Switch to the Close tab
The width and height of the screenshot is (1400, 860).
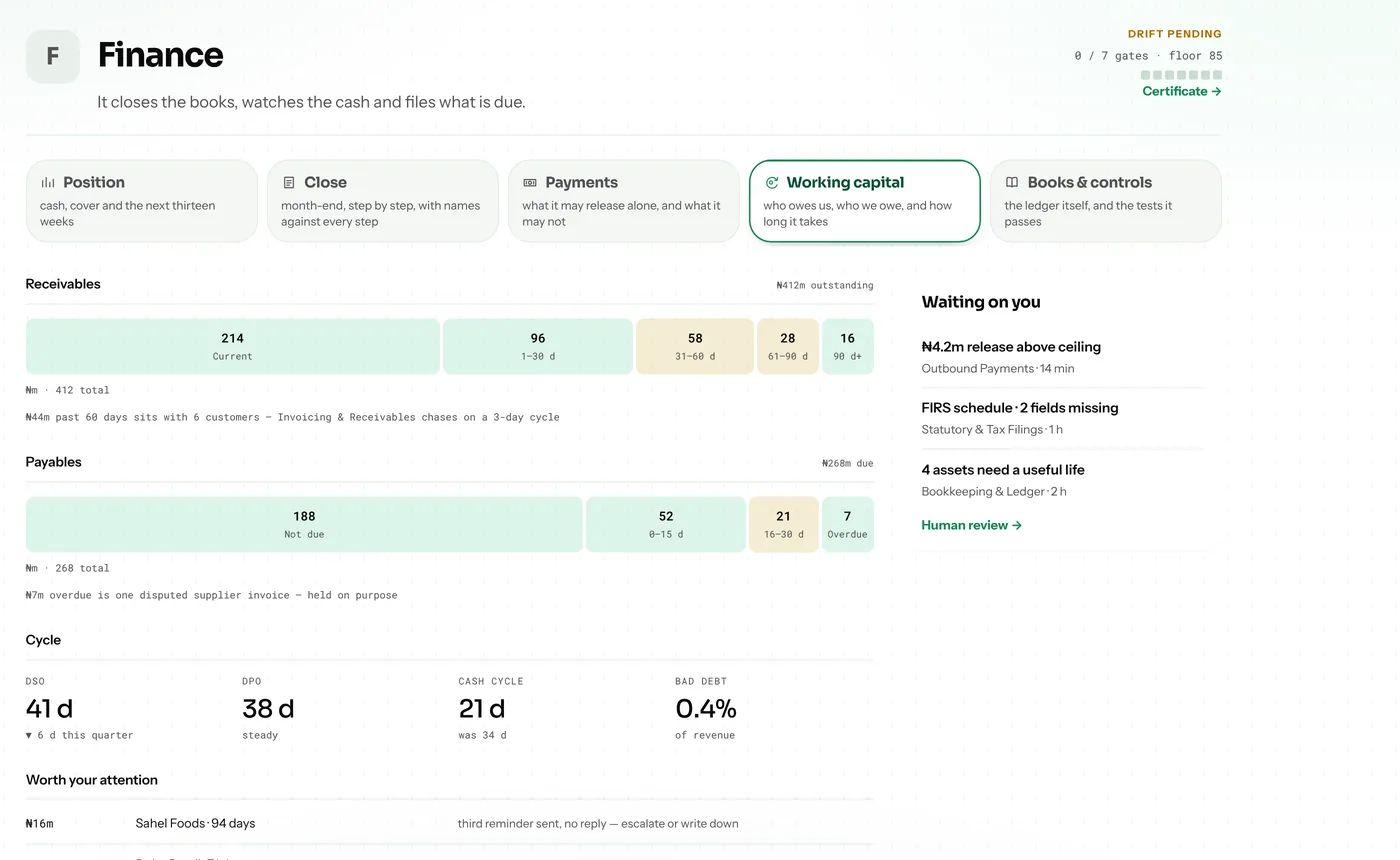pos(383,201)
